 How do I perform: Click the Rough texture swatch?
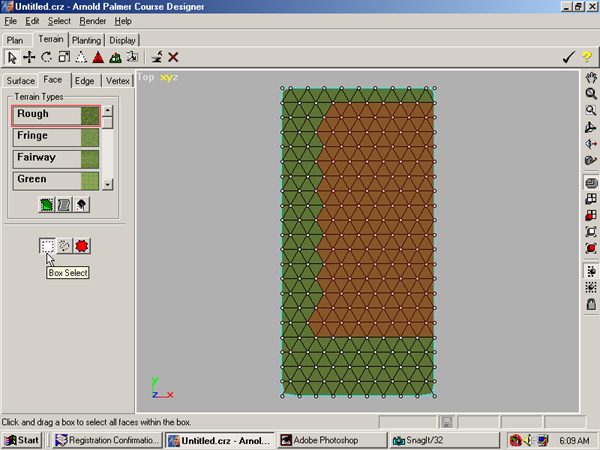tap(90, 116)
